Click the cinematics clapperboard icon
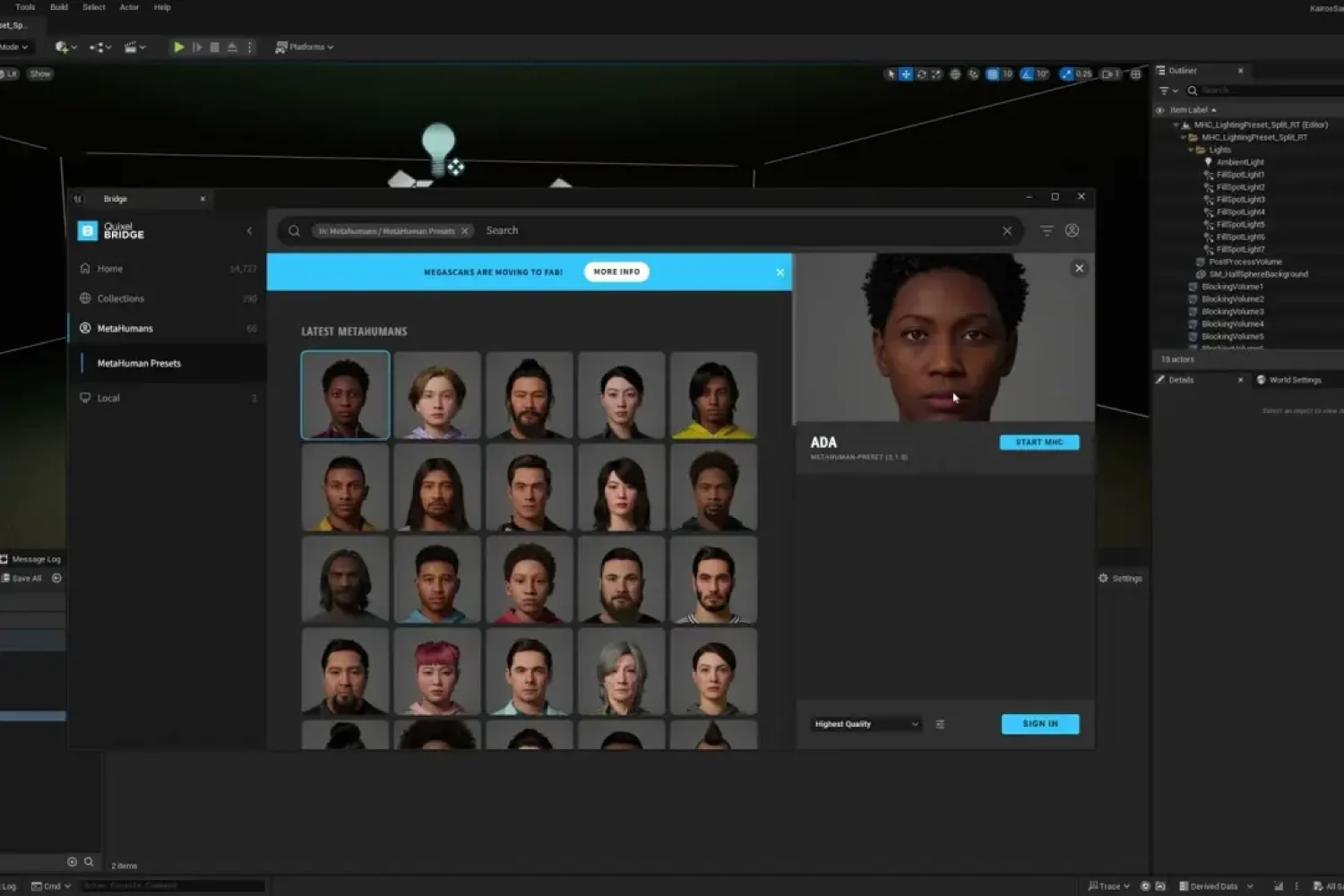Image resolution: width=1344 pixels, height=896 pixels. point(132,47)
